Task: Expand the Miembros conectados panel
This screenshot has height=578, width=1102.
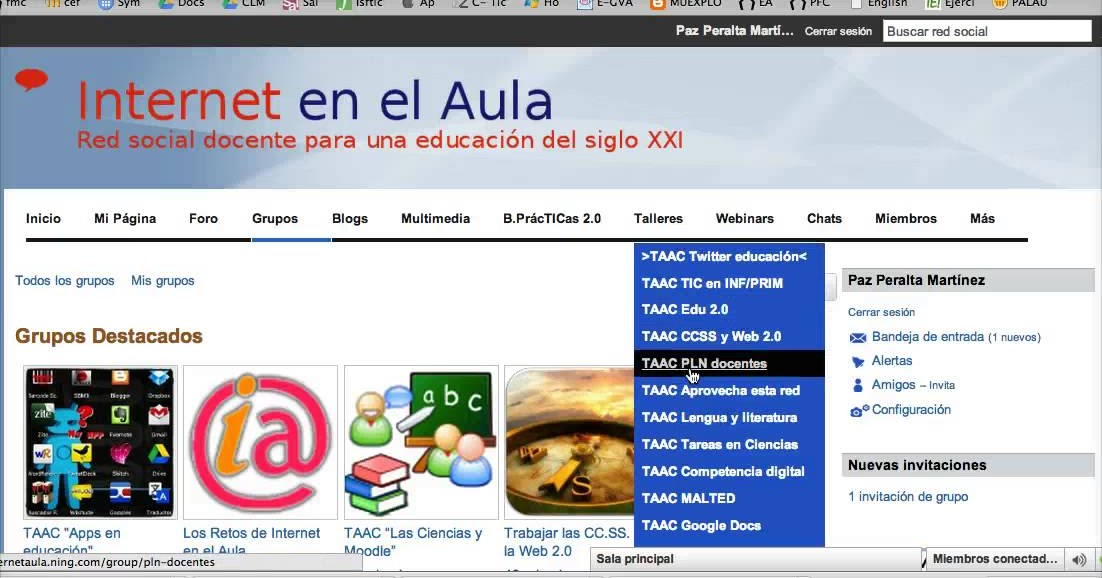Action: pos(993,559)
